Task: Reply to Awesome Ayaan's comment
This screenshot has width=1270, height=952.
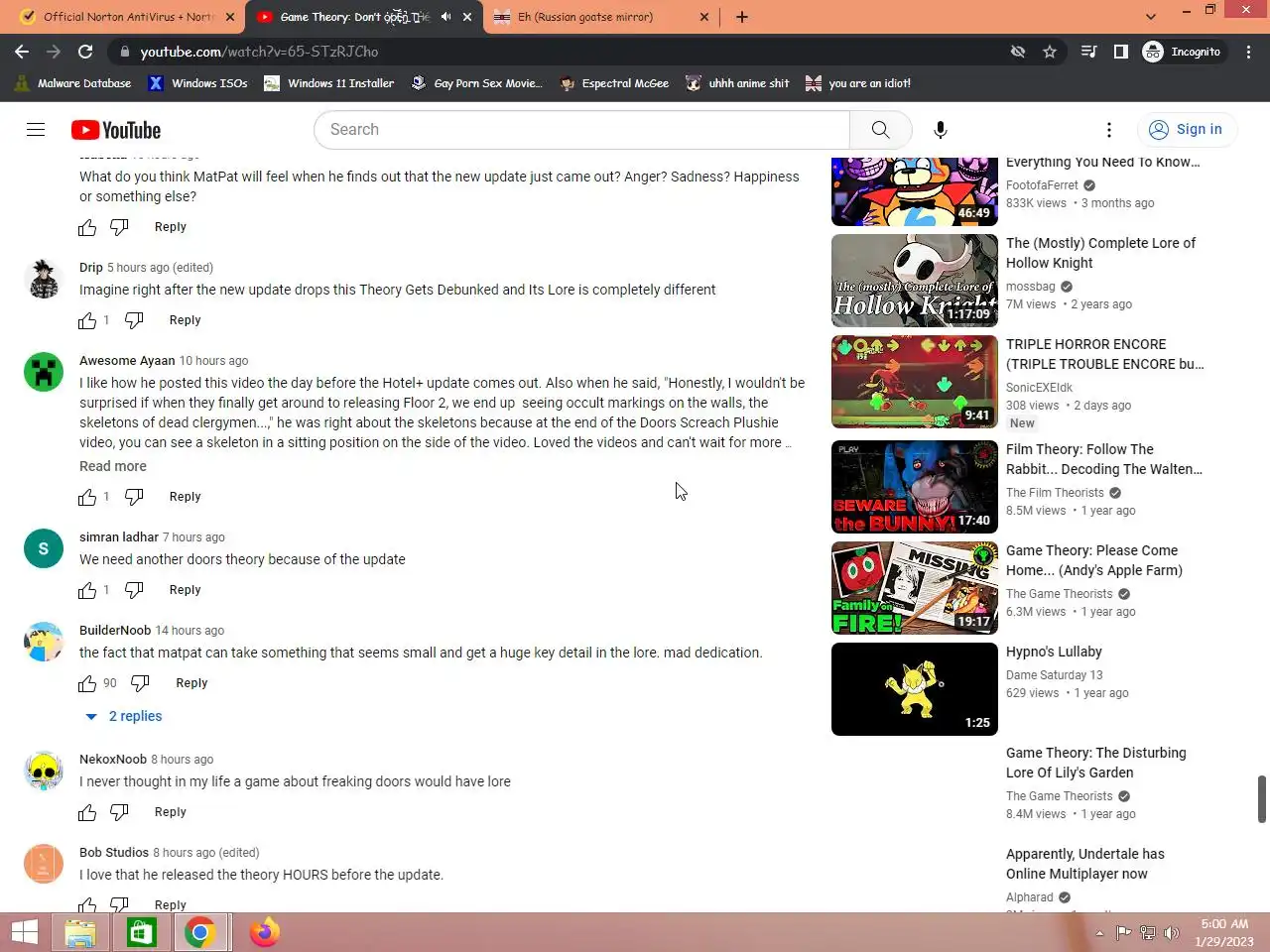Action: 185,497
